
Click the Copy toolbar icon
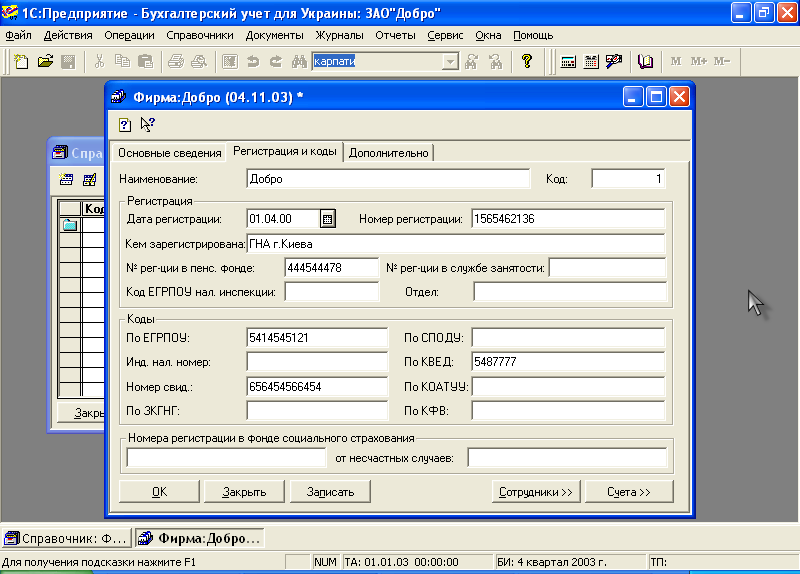[x=122, y=62]
